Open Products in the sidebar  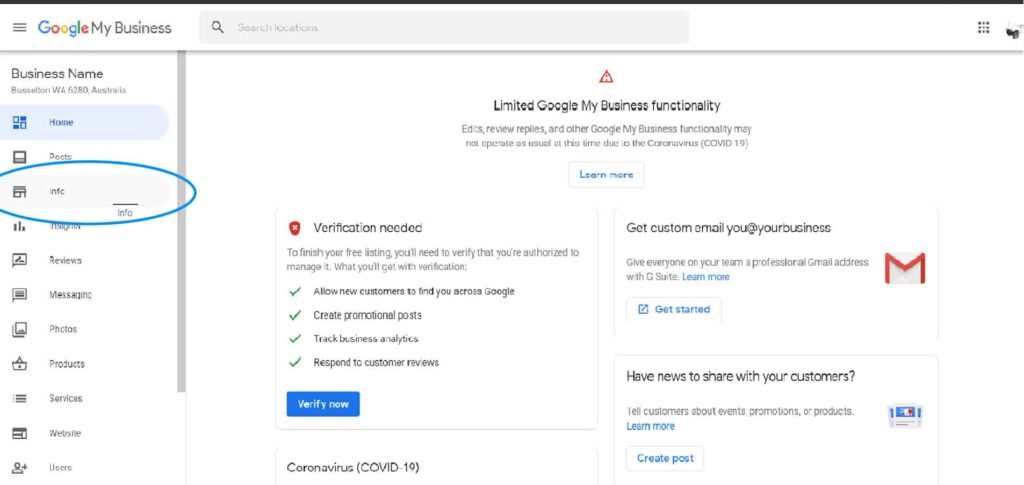84,364
